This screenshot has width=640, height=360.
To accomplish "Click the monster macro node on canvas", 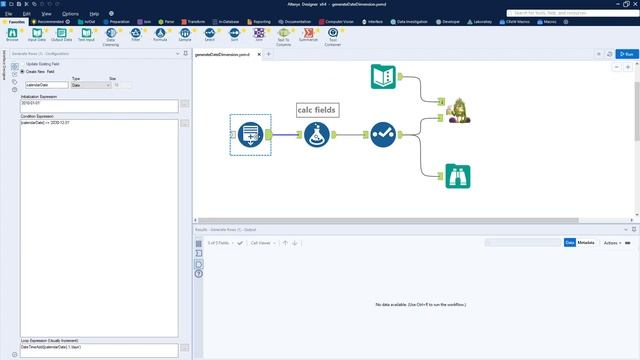I will [x=459, y=111].
